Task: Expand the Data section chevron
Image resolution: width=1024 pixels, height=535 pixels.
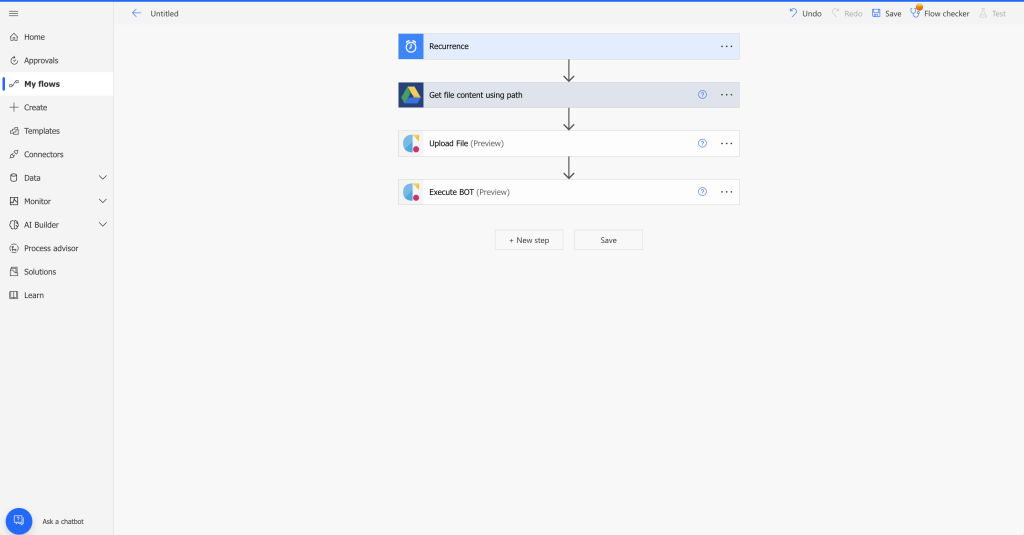Action: [103, 178]
